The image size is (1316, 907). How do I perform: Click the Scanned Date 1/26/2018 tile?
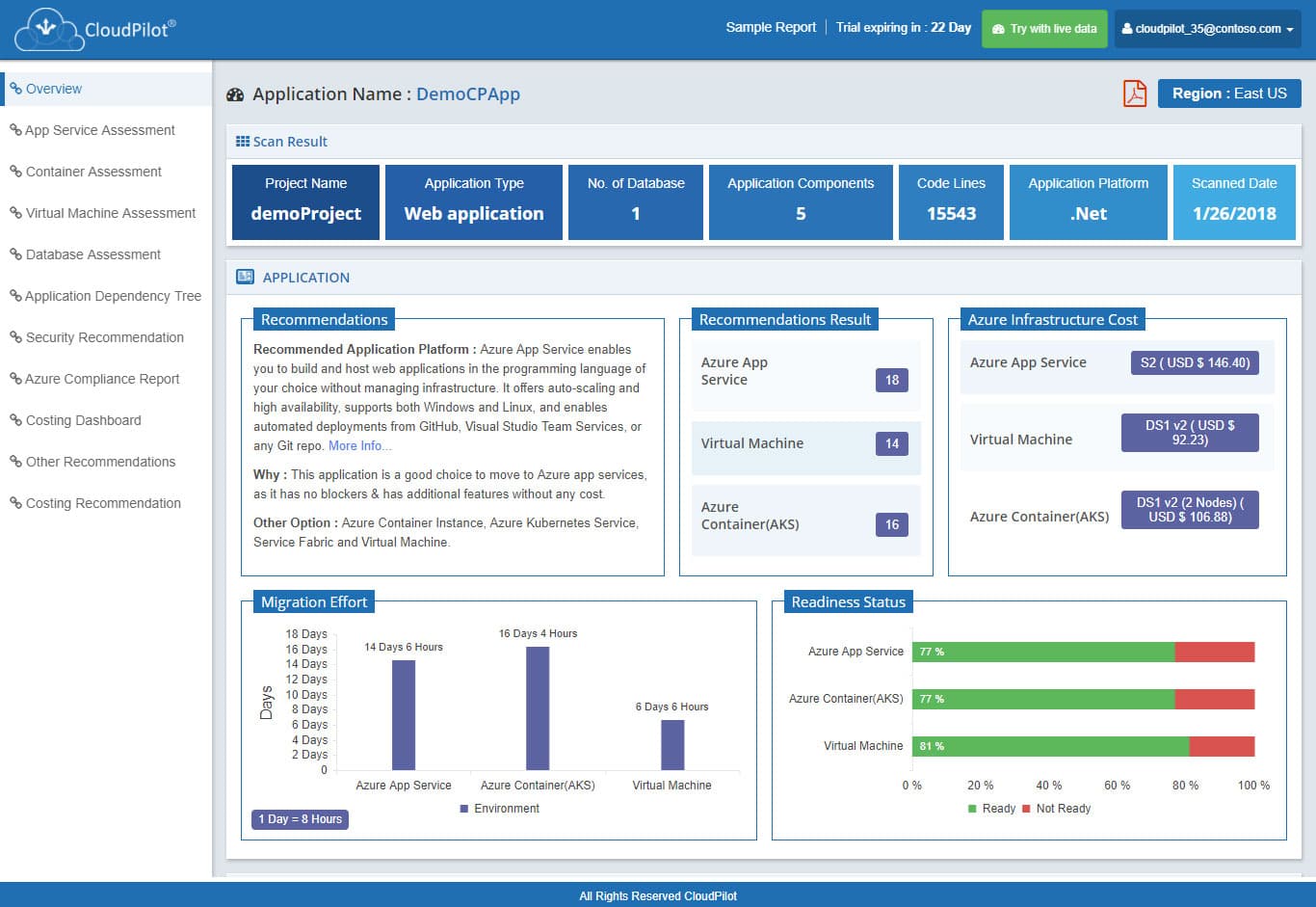pyautogui.click(x=1234, y=201)
